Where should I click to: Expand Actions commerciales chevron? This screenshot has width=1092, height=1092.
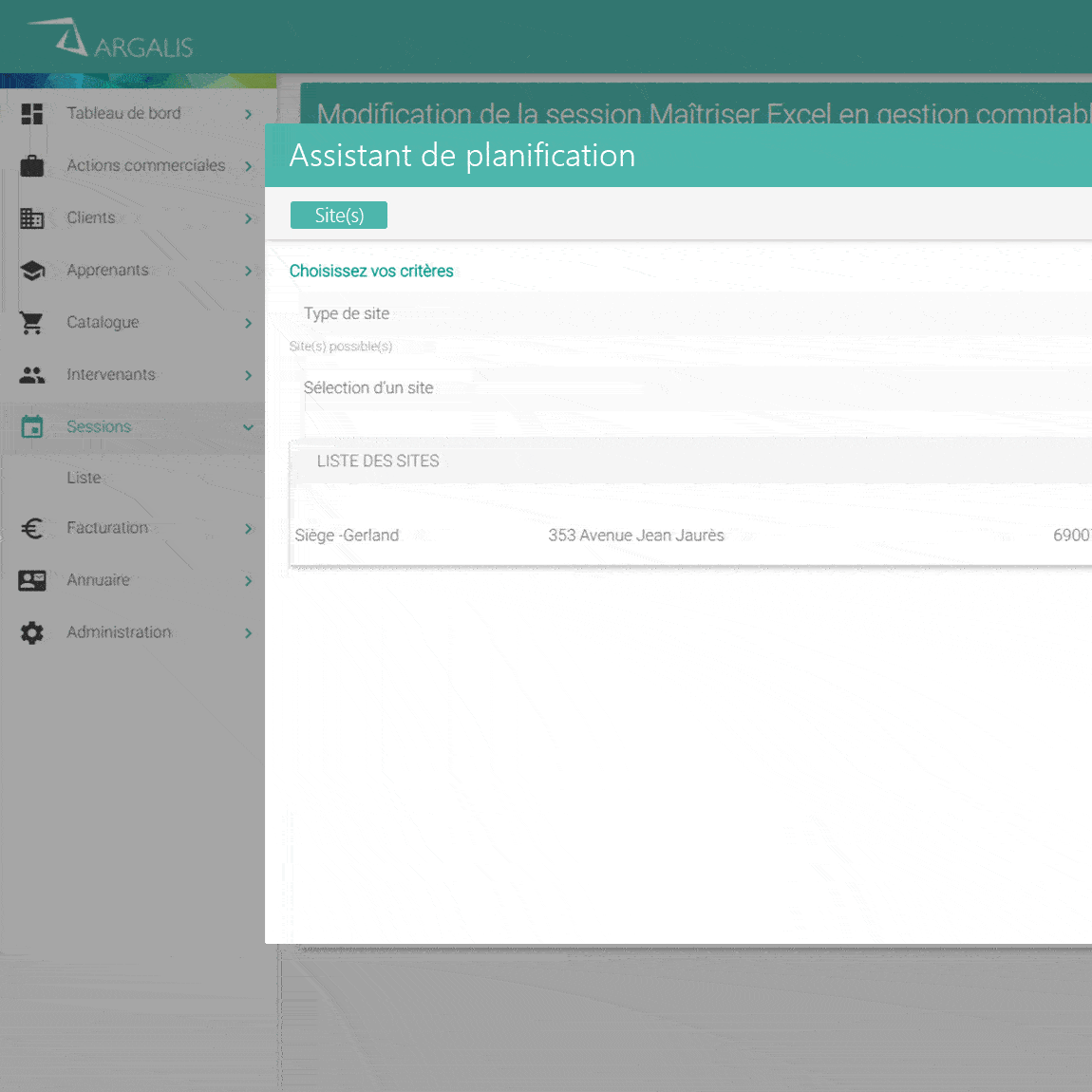(249, 166)
